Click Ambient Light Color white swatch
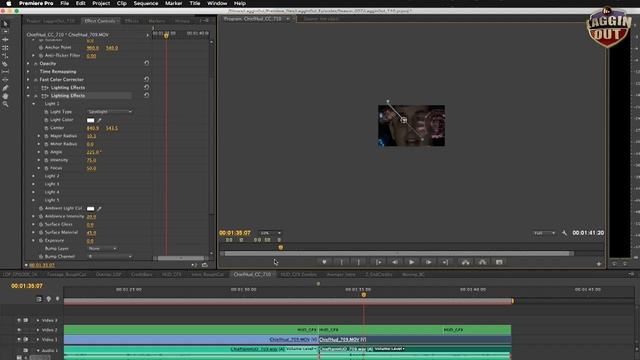The width and height of the screenshot is (640, 360). pyautogui.click(x=91, y=209)
